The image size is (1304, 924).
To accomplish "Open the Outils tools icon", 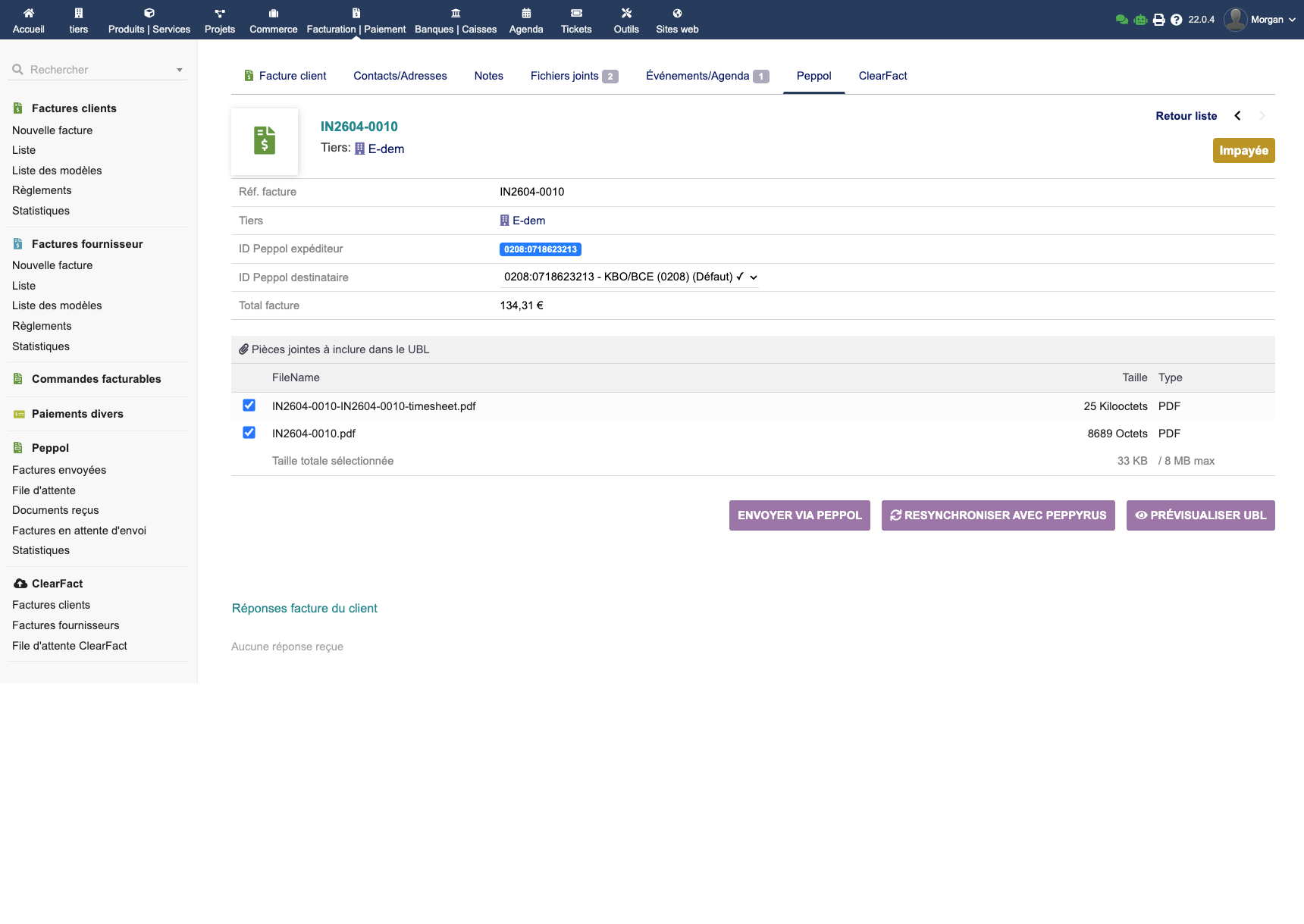I will (x=626, y=13).
